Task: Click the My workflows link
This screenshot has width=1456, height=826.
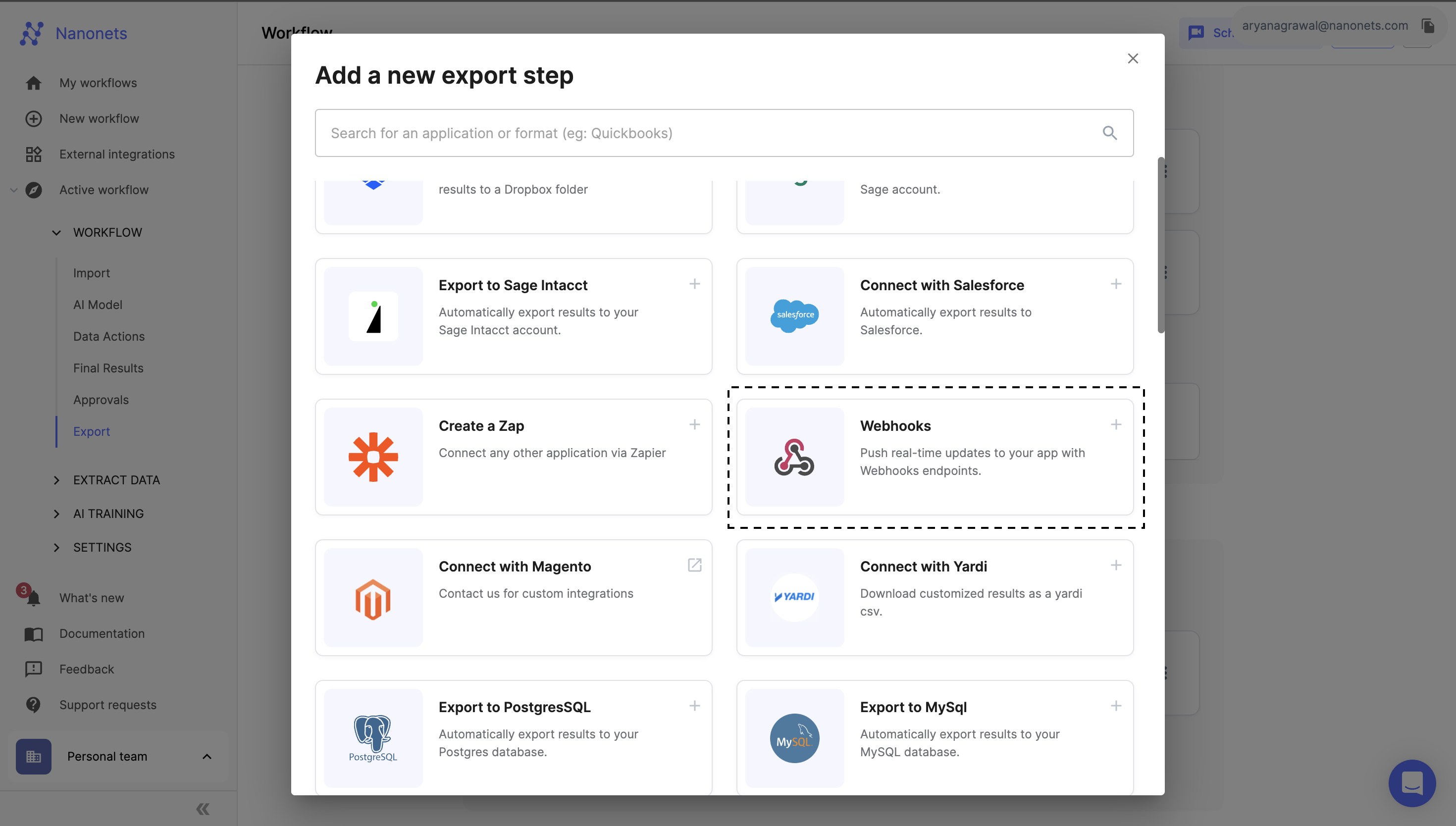Action: (x=98, y=83)
